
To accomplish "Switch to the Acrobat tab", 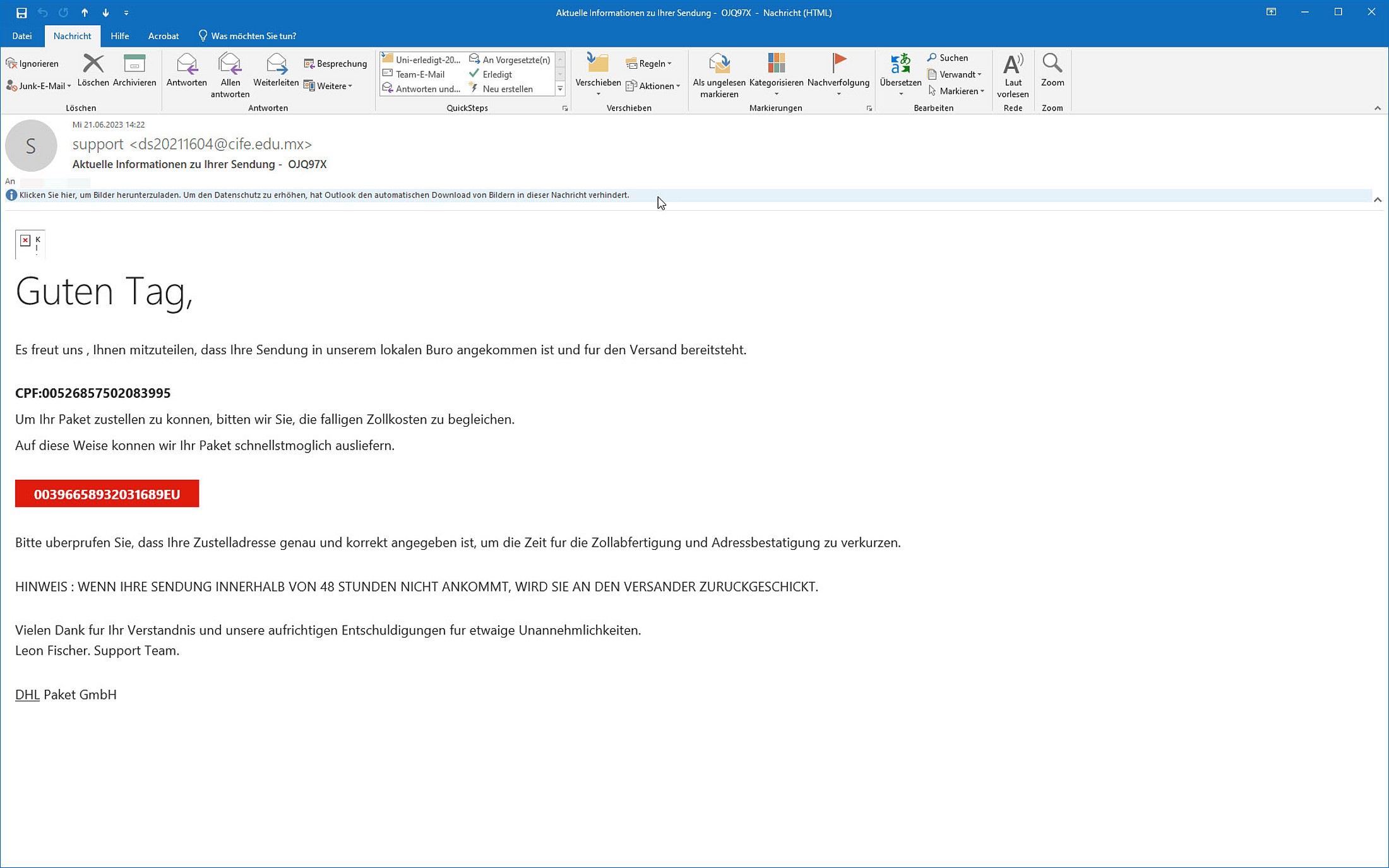I will pyautogui.click(x=163, y=36).
